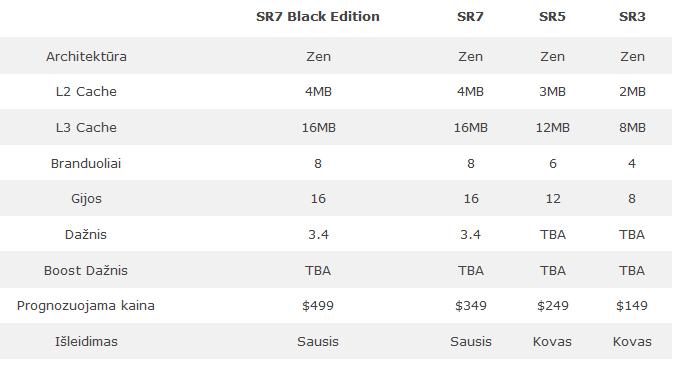Select the Dažnis row label
This screenshot has height=372, width=682.
[86, 235]
